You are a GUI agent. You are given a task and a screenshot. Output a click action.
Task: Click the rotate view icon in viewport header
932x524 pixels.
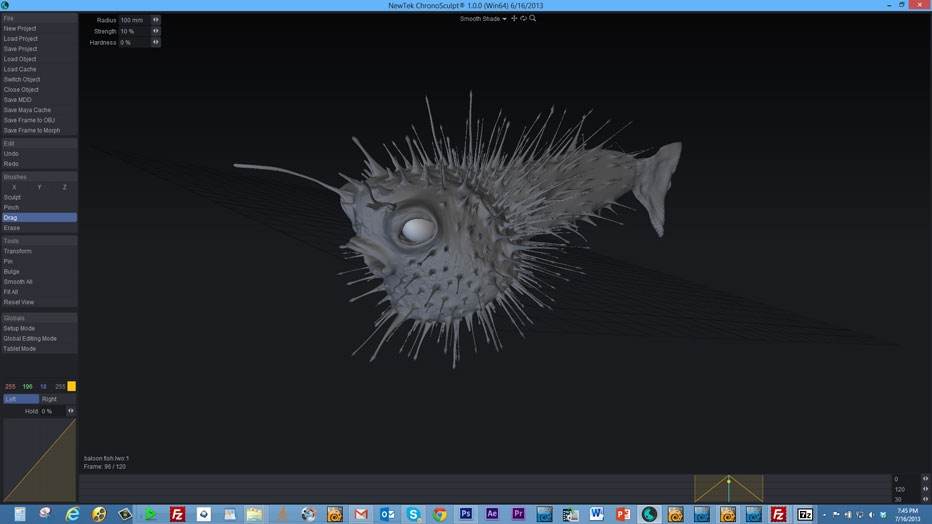point(523,18)
